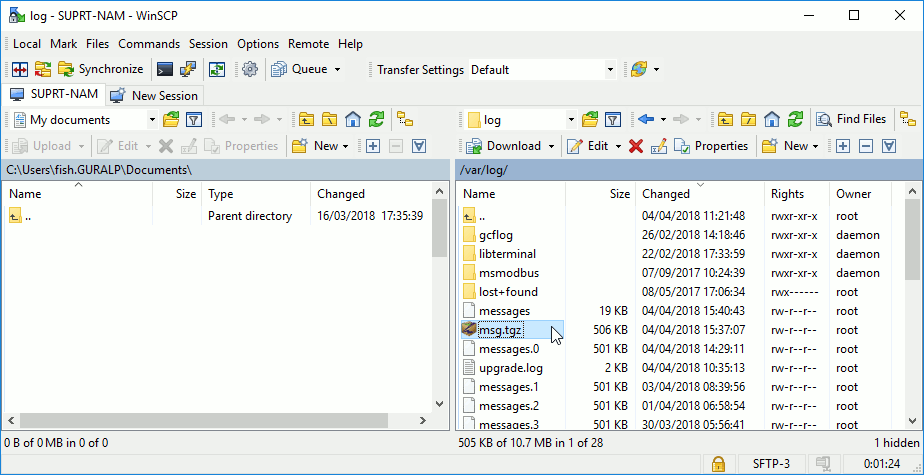Go to local home directory icon
Screen dimensions: 924x475
click(x=352, y=120)
